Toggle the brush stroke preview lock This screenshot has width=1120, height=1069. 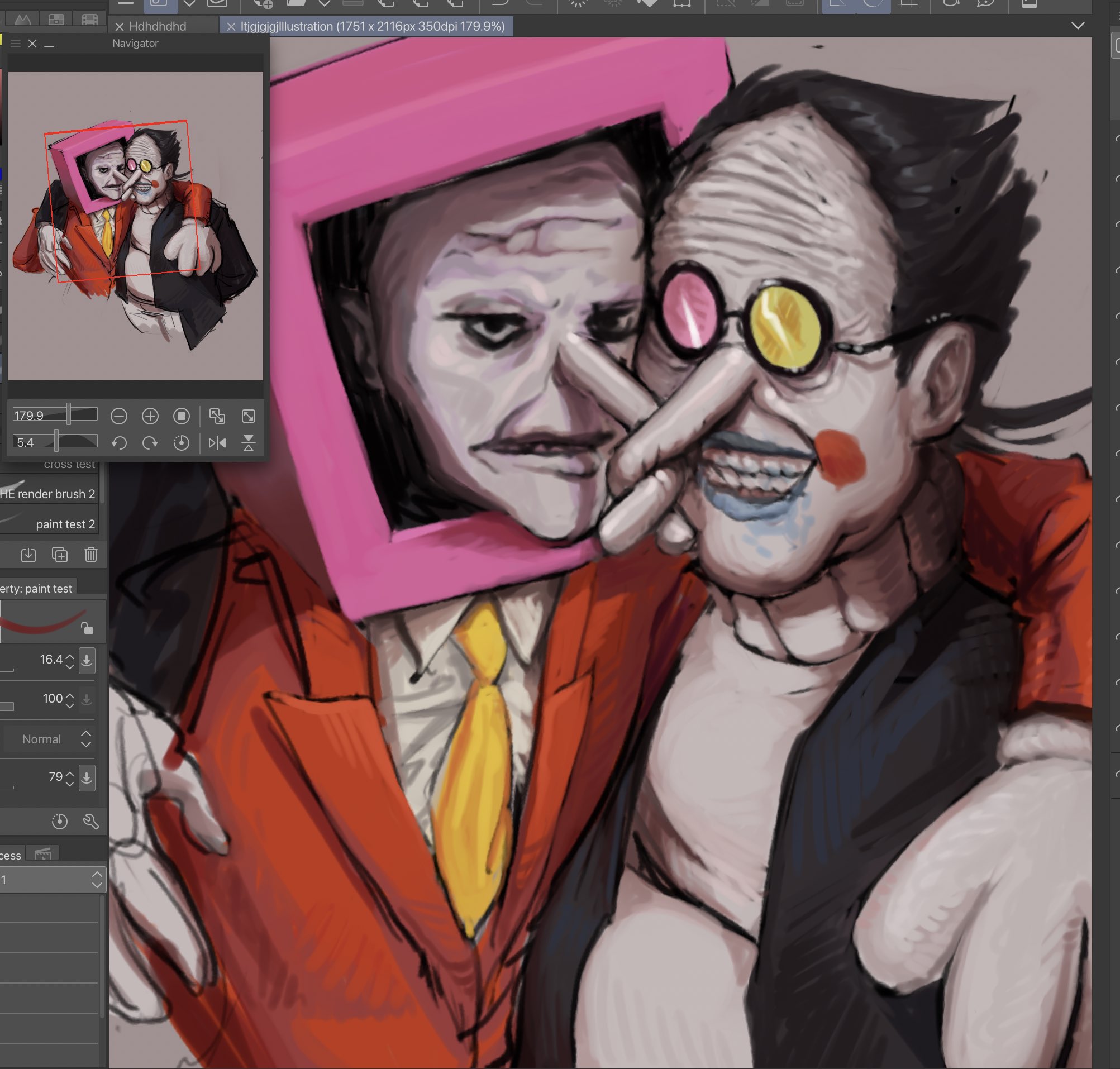click(x=87, y=628)
